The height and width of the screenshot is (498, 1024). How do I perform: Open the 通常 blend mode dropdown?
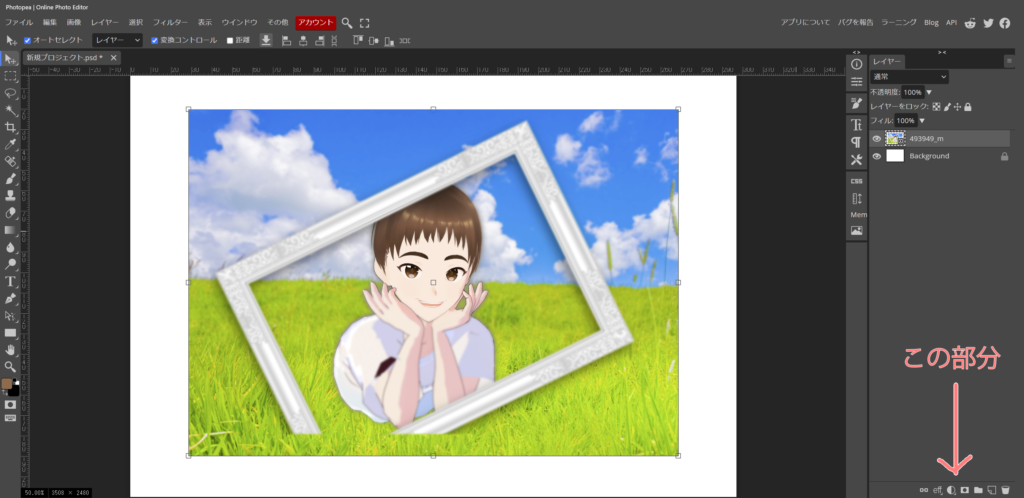[909, 77]
